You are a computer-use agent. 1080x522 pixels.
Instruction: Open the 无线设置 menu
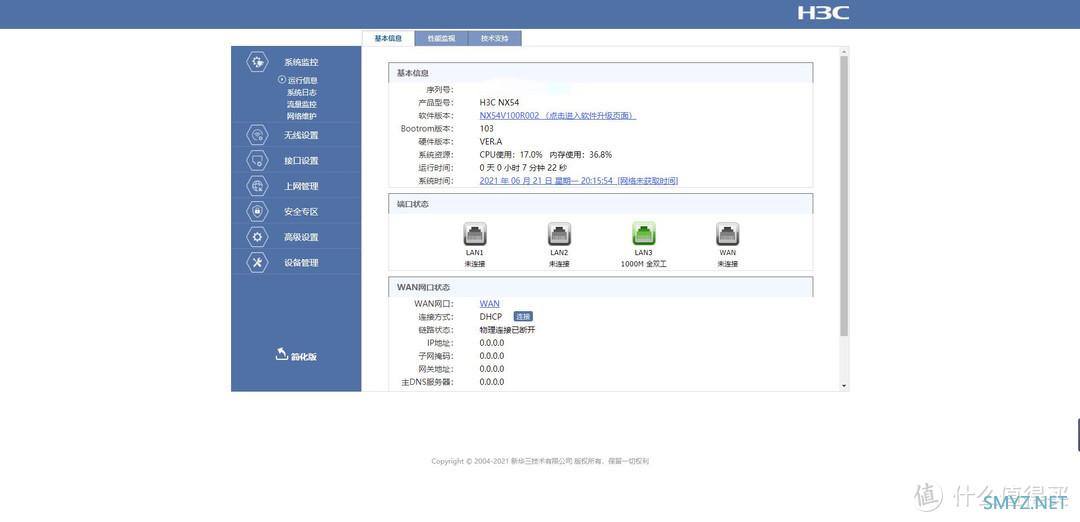click(x=301, y=135)
